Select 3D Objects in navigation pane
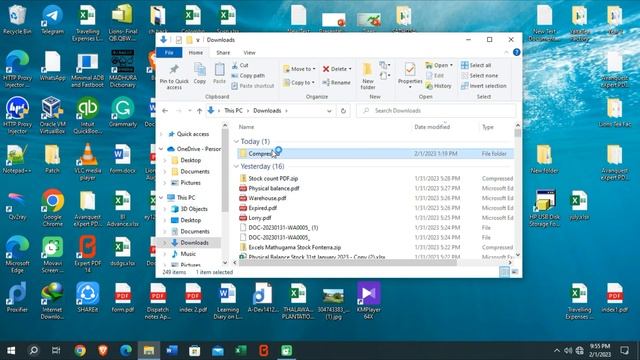This screenshot has height=360, width=640. click(x=194, y=209)
